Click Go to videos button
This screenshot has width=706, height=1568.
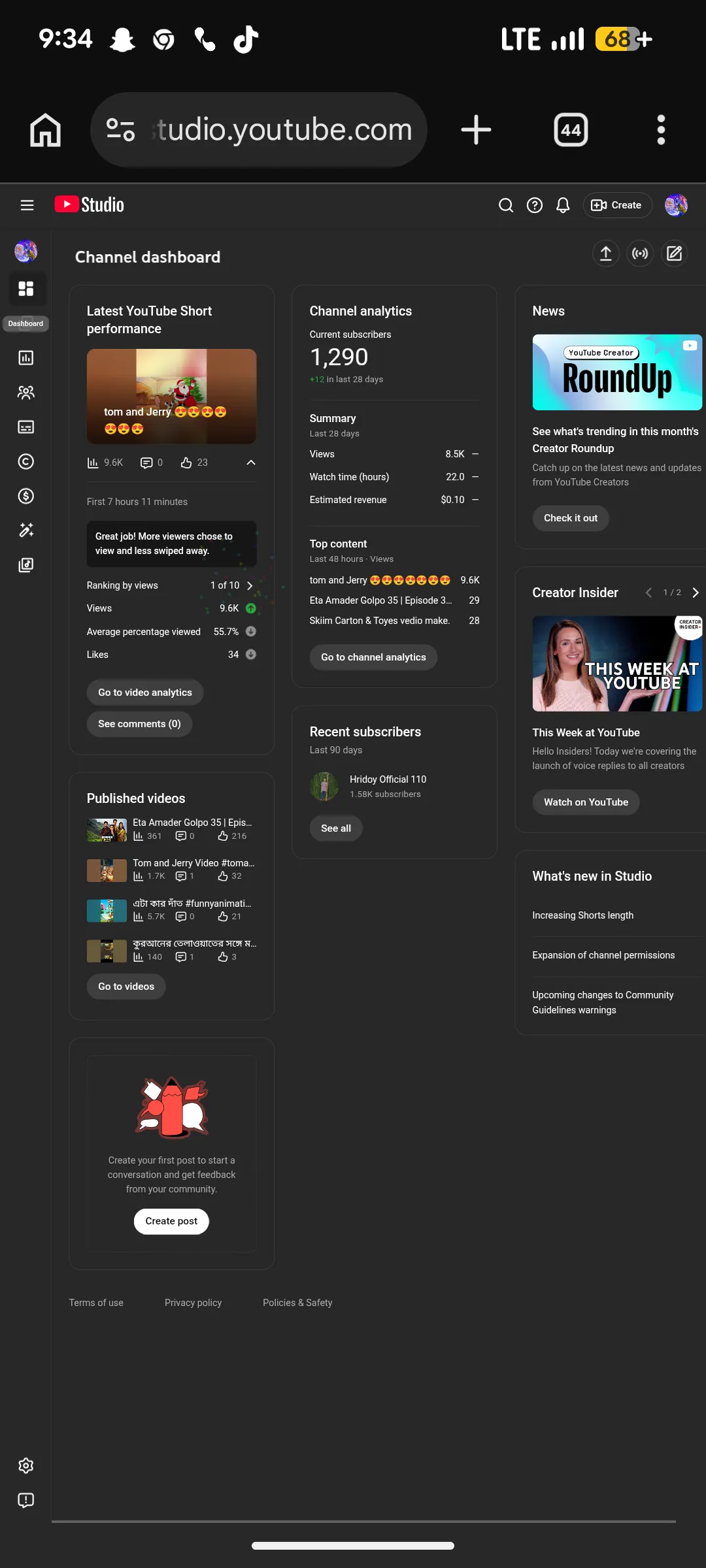(x=126, y=987)
